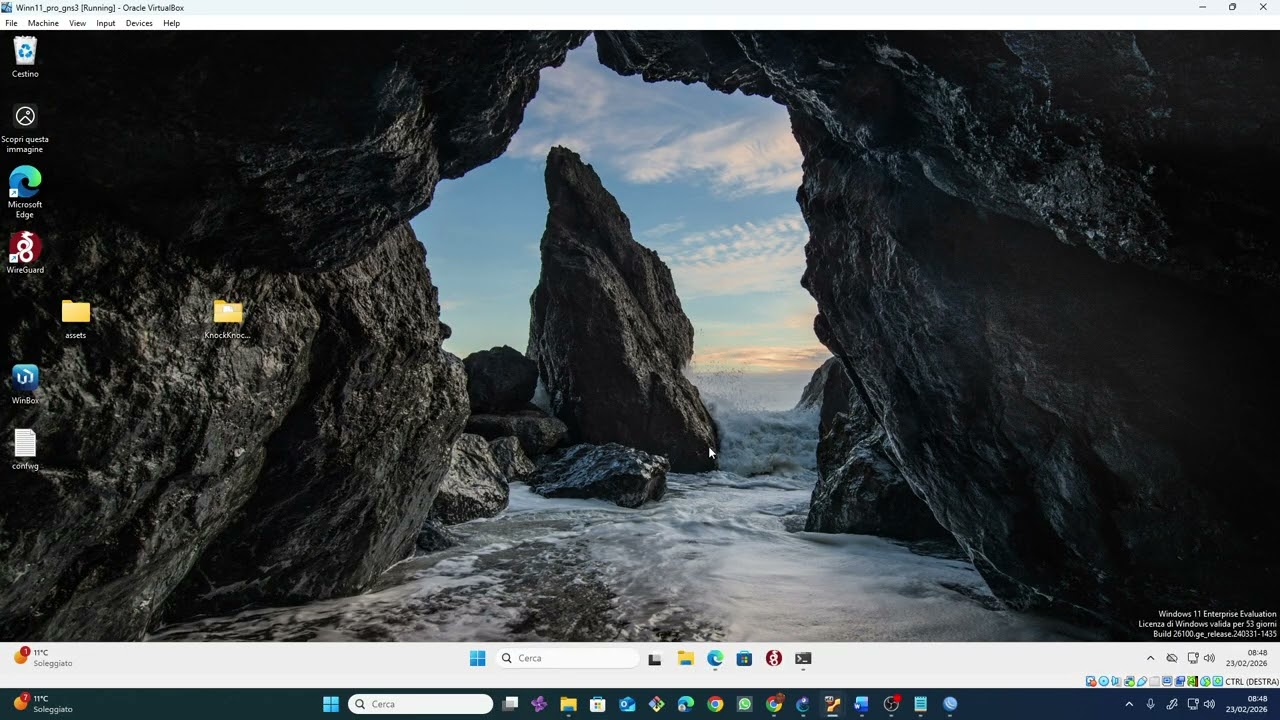Image resolution: width=1280 pixels, height=720 pixels.
Task: Click the VirtualBox USB status icon
Action: (x=1142, y=681)
